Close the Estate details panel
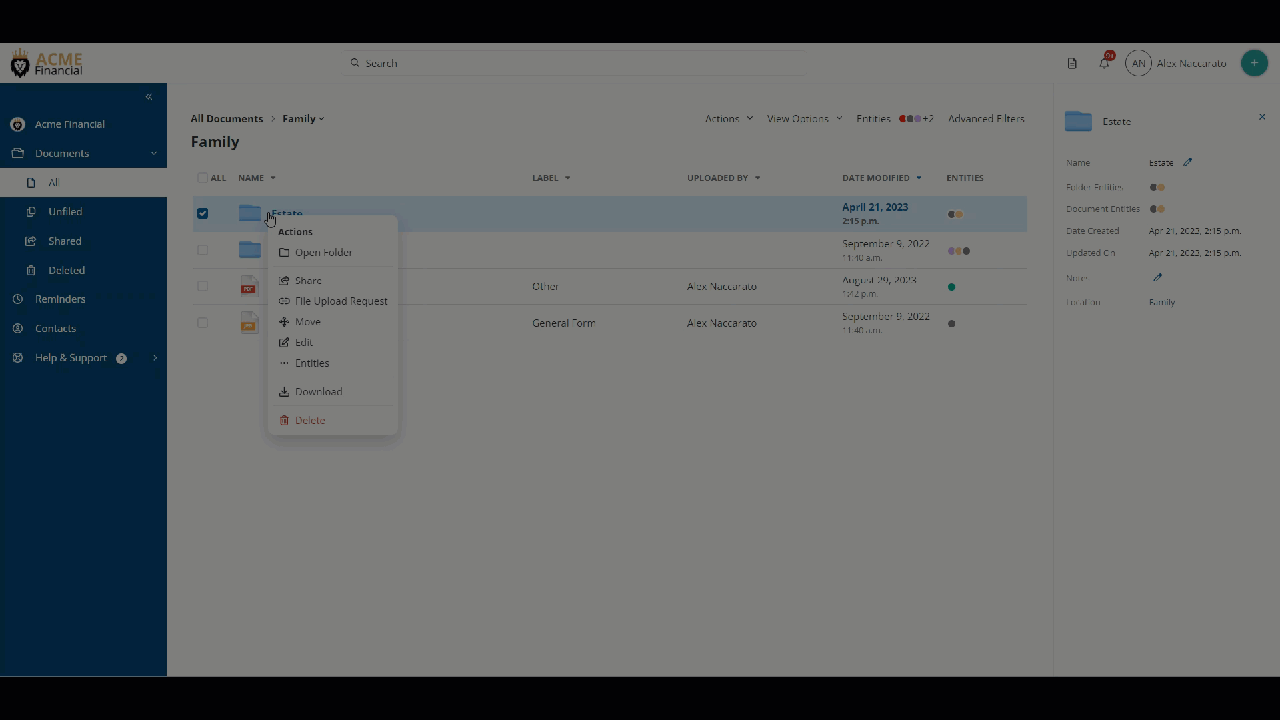1280x720 pixels. [x=1262, y=117]
